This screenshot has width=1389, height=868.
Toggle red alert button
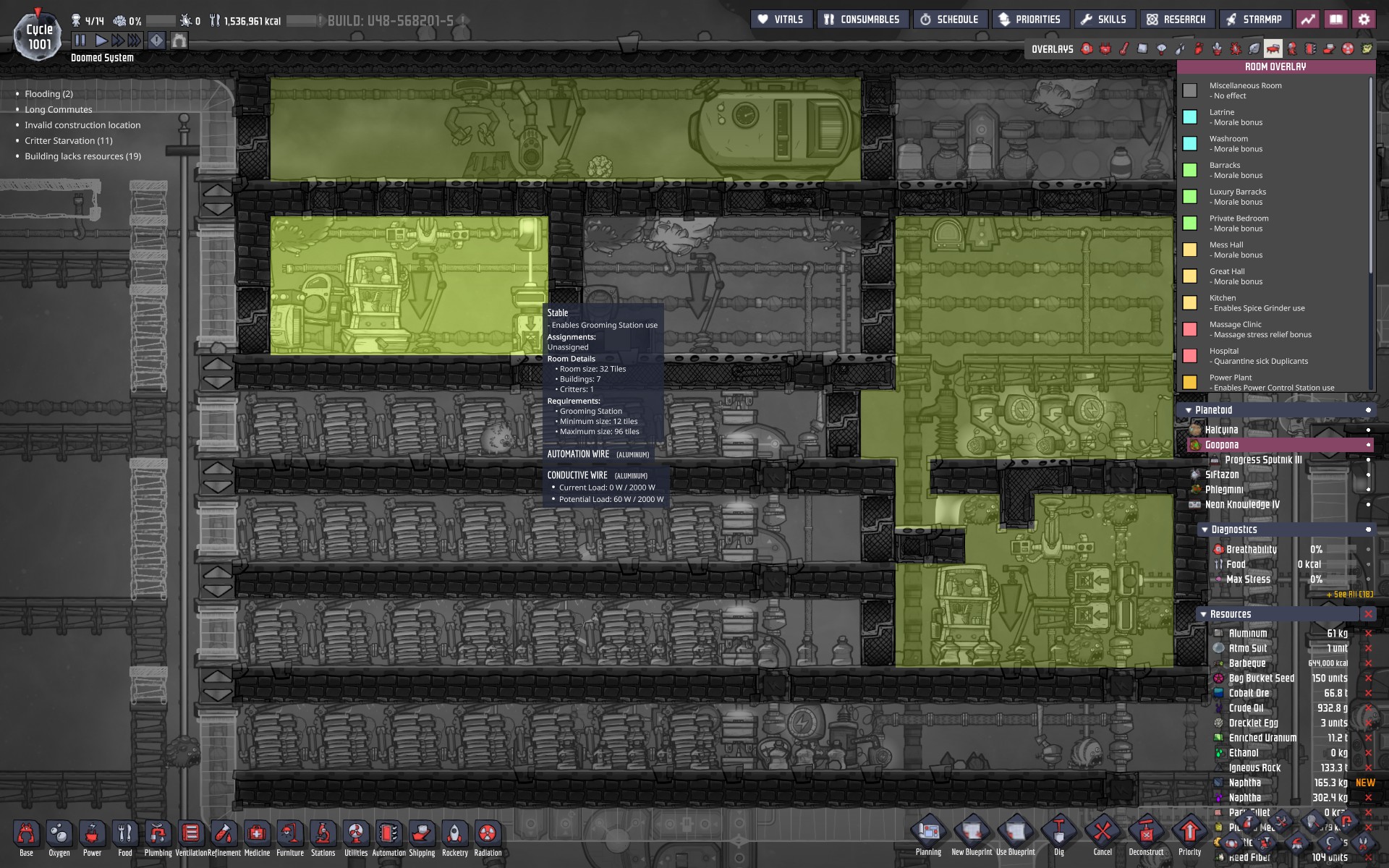(x=156, y=41)
